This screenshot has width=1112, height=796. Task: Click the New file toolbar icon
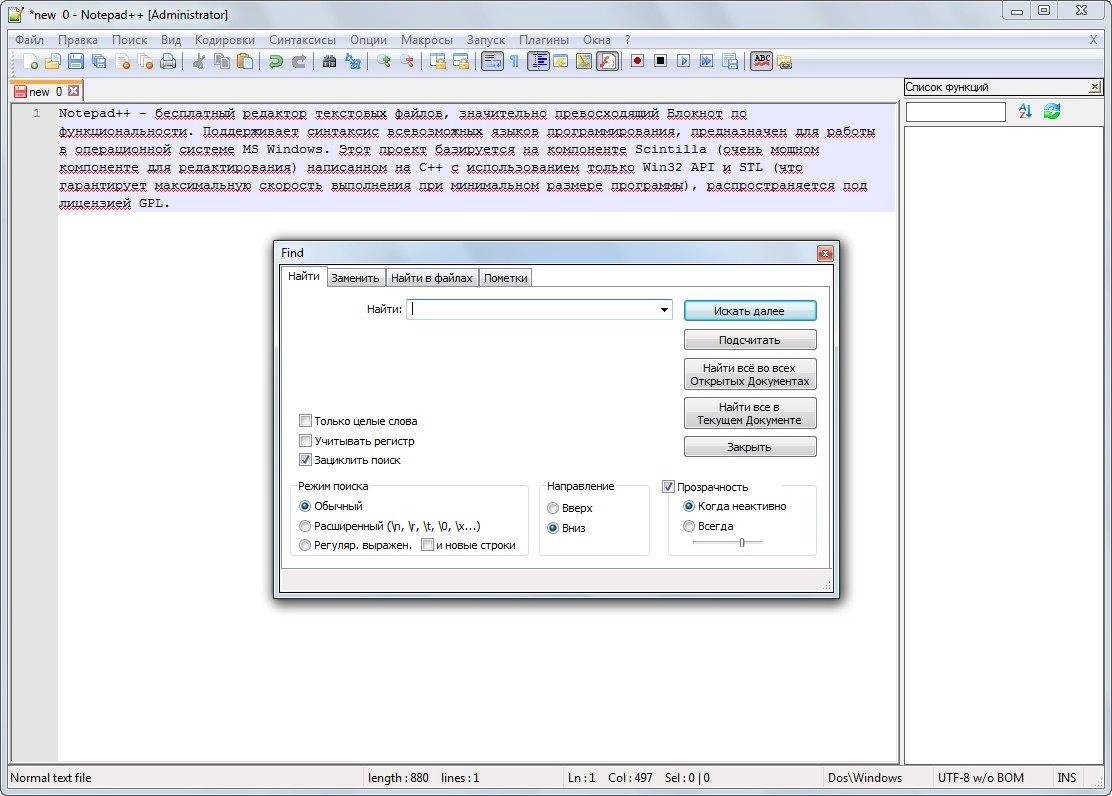(30, 62)
